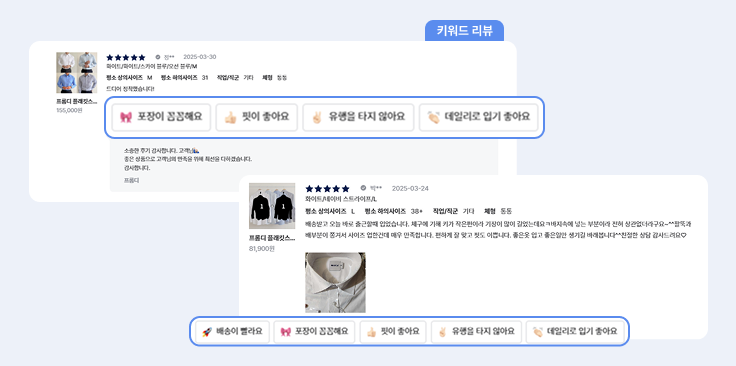Viewport: 736px width, 366px height.
Task: Select the 배송이 빨라요 keyword chip
Action: [x=232, y=332]
